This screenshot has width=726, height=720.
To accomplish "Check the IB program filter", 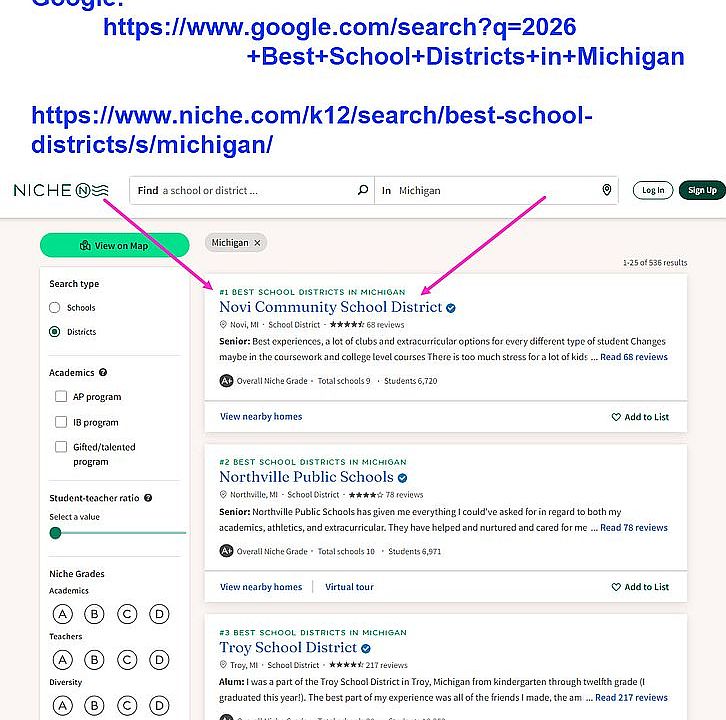I will [x=61, y=422].
